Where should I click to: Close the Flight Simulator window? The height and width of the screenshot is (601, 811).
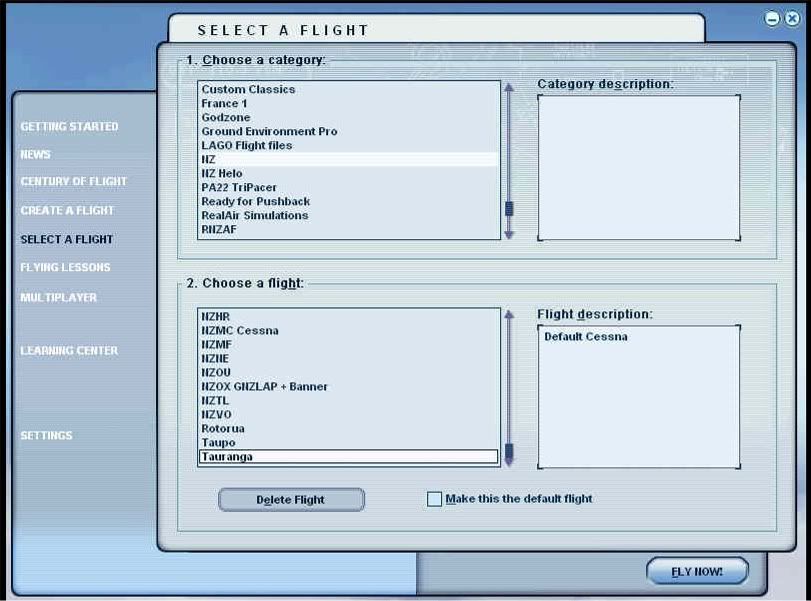point(791,19)
